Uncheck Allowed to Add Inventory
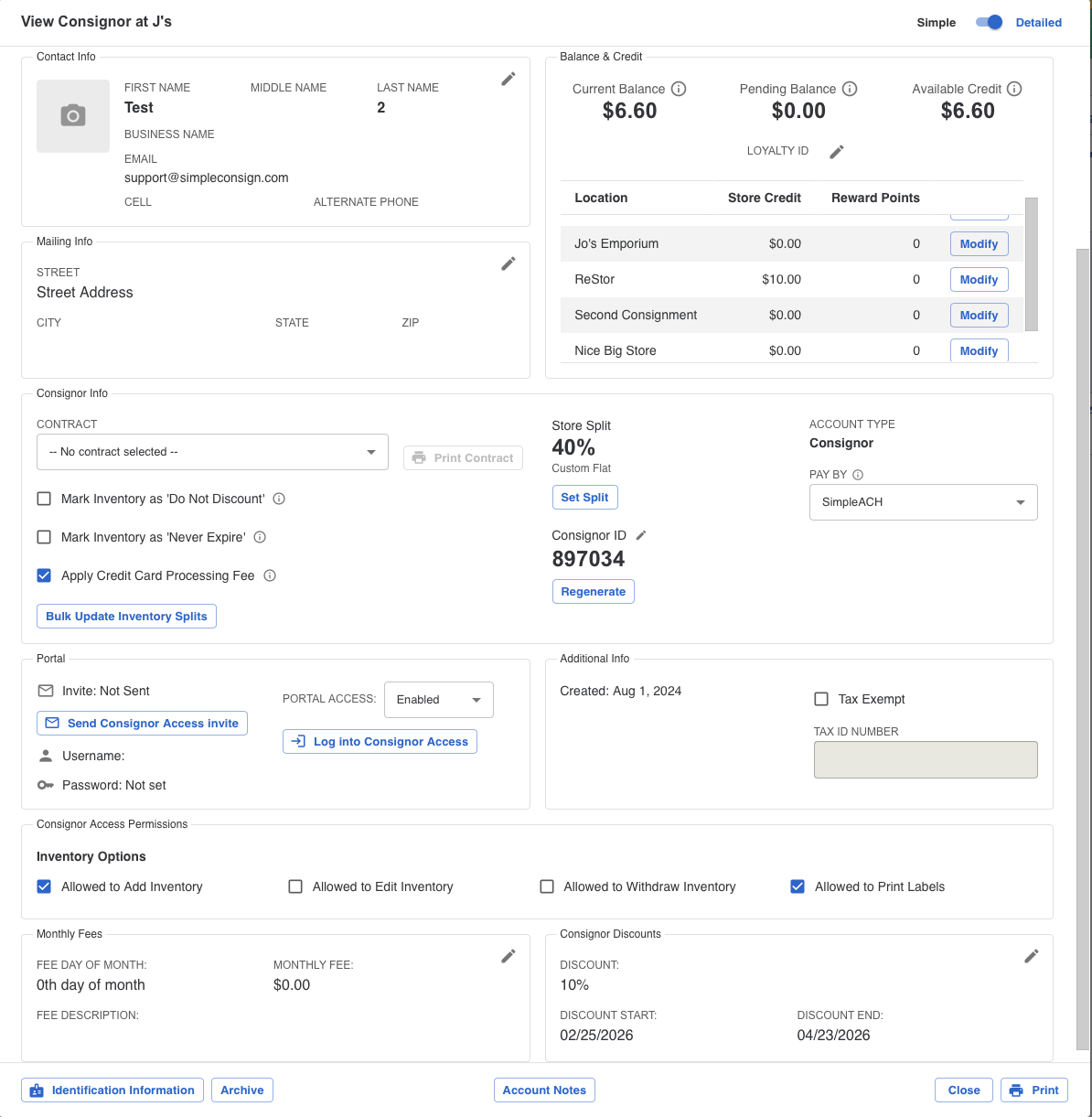The height and width of the screenshot is (1117, 1092). point(44,886)
